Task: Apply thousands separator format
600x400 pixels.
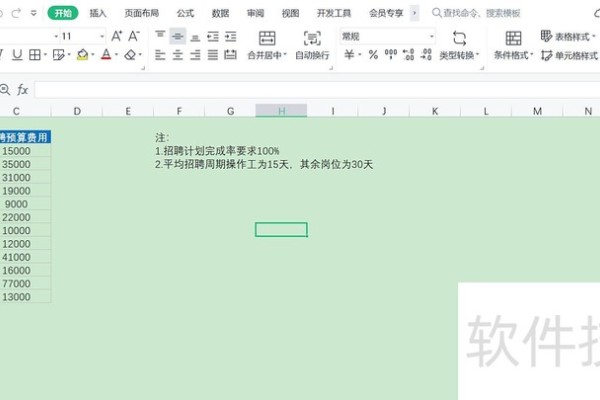Action: coord(391,54)
